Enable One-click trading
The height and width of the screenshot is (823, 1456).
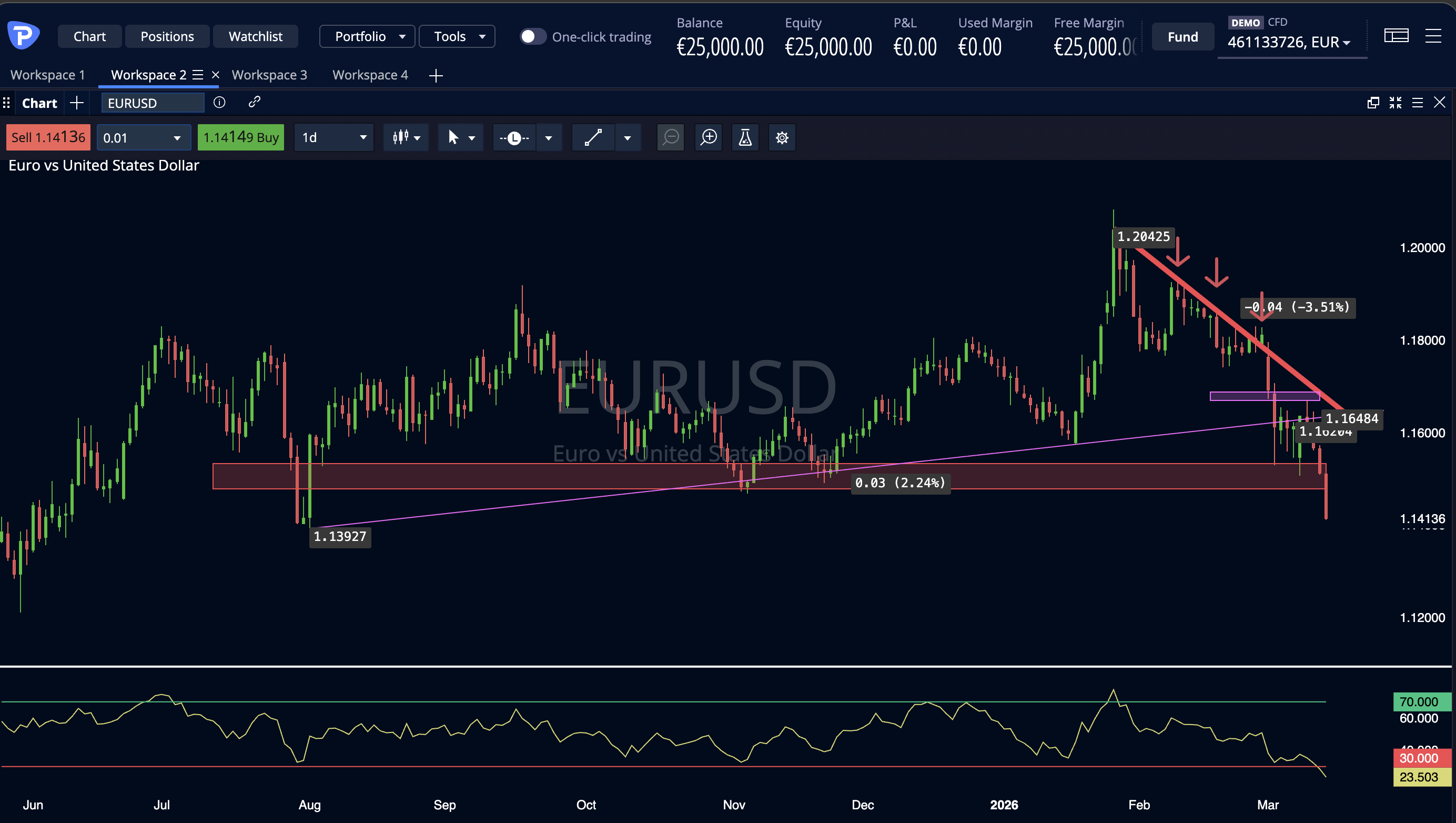tap(532, 36)
